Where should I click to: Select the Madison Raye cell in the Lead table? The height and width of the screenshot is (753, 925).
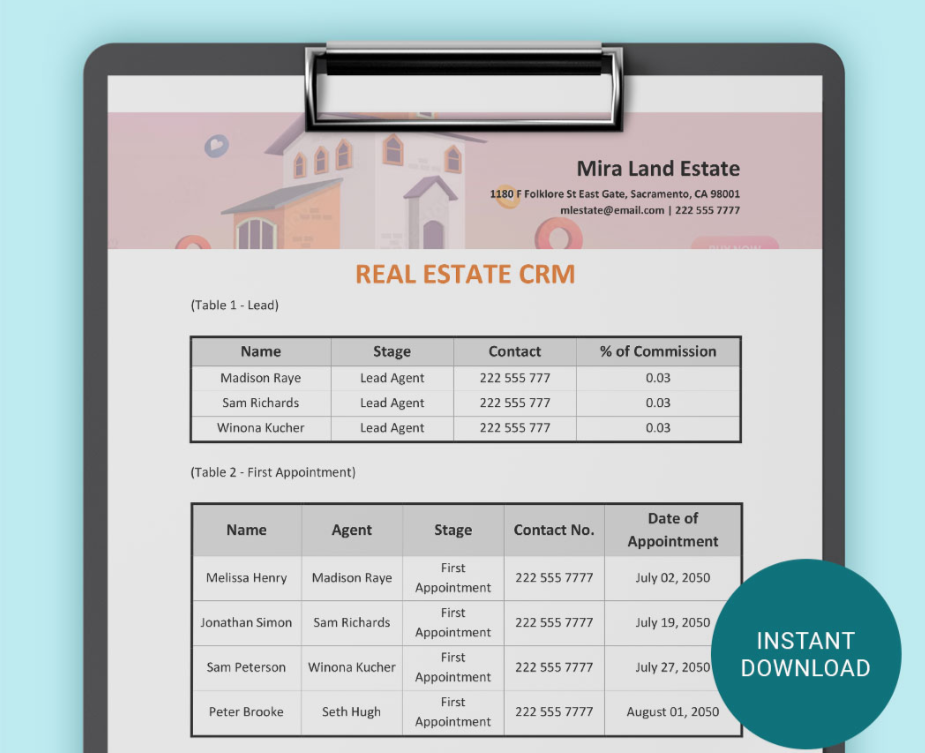261,378
